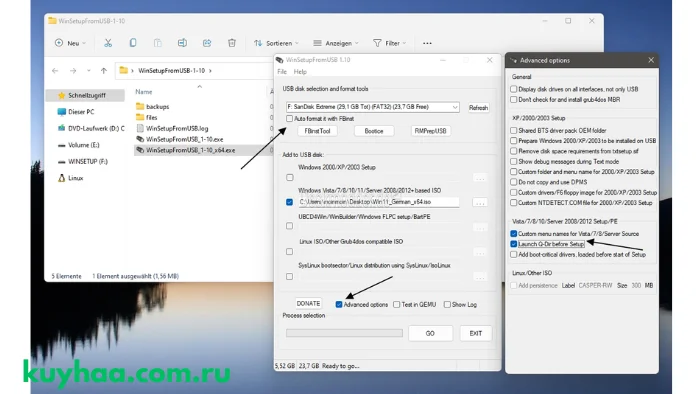Browse for Windows Vista/7/8/10/11 ISO file
The width and height of the screenshot is (700, 394).
(x=480, y=203)
